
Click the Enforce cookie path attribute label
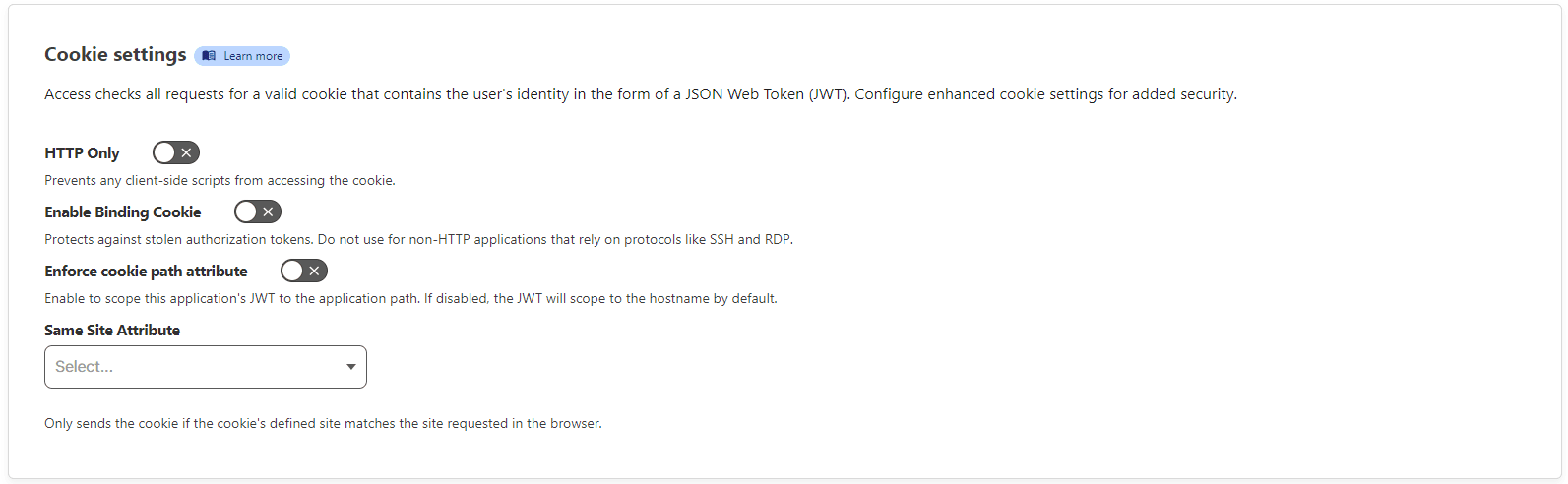coord(146,271)
